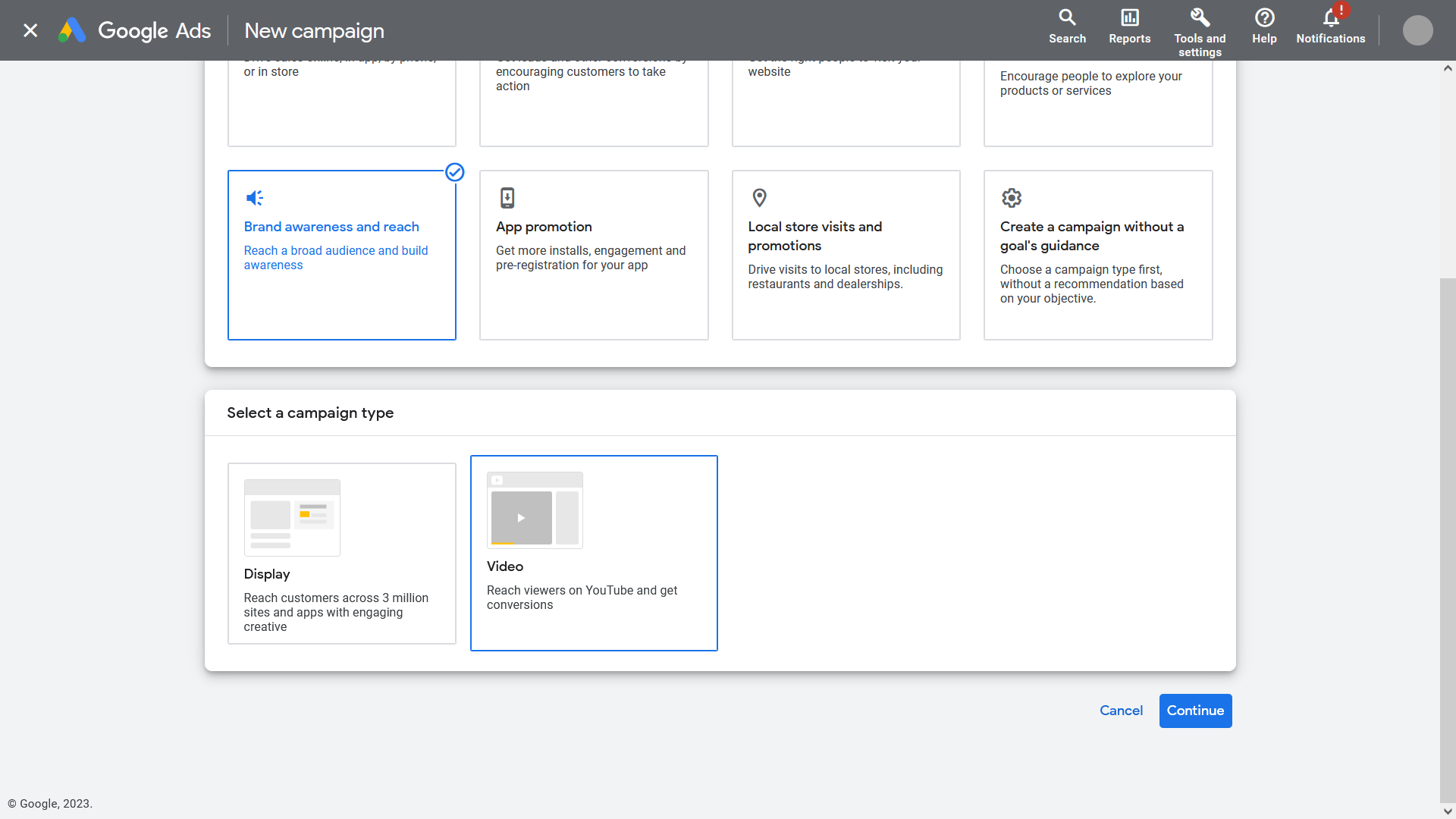Select the Display campaign type option
Screen dimensions: 1456x819
click(x=341, y=553)
